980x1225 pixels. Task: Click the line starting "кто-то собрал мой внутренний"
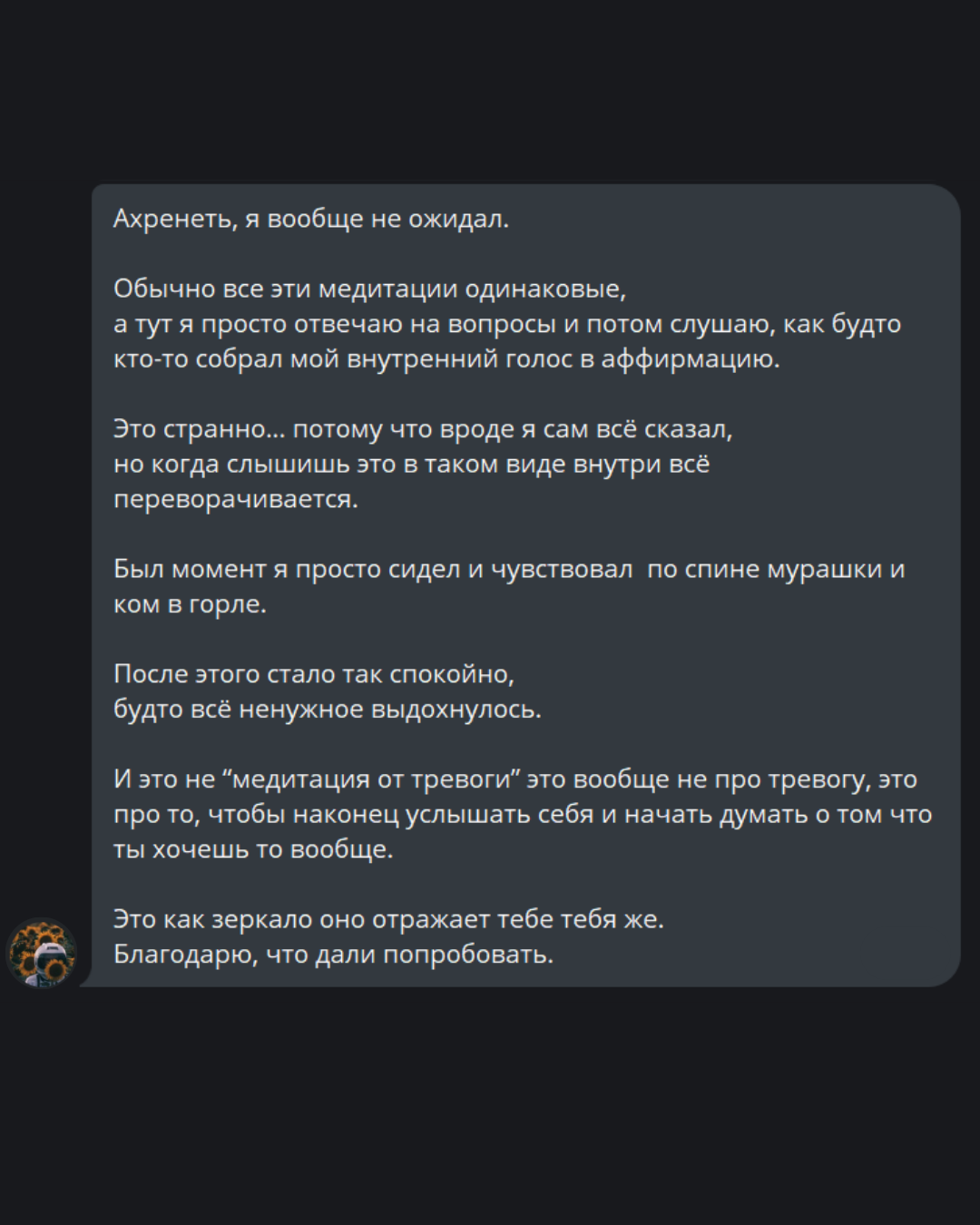click(446, 359)
